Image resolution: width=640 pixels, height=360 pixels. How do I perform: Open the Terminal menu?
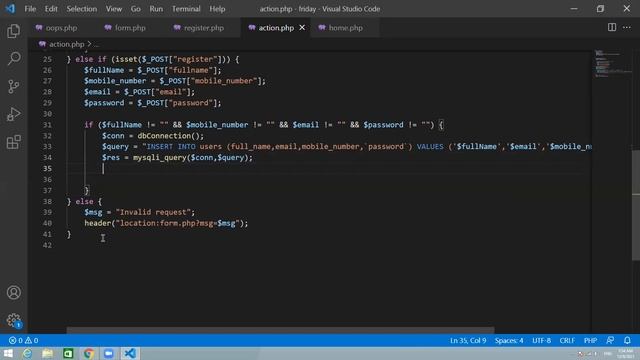pyautogui.click(x=186, y=9)
